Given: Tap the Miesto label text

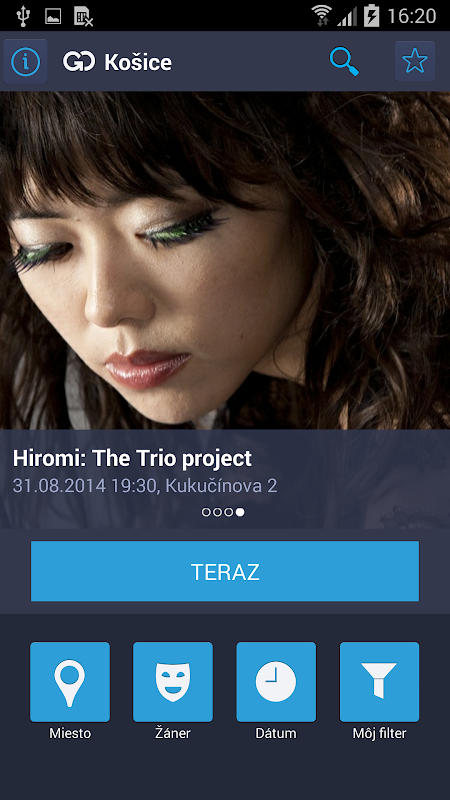Looking at the screenshot, I should [x=70, y=734].
